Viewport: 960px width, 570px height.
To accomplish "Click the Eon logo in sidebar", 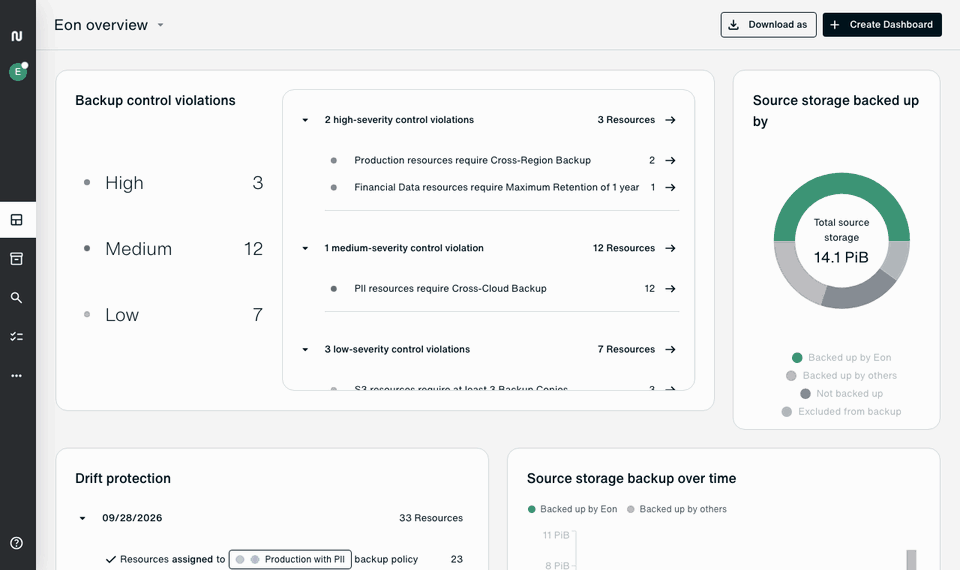I will pos(17,36).
